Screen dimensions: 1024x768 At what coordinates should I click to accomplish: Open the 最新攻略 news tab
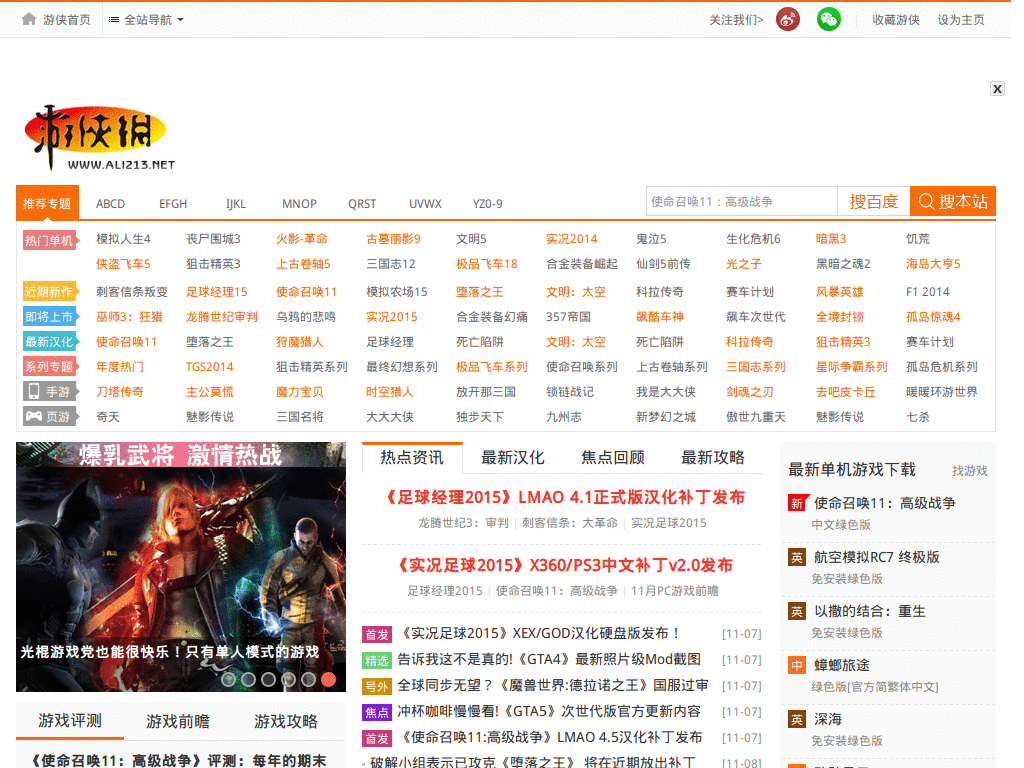(x=713, y=458)
